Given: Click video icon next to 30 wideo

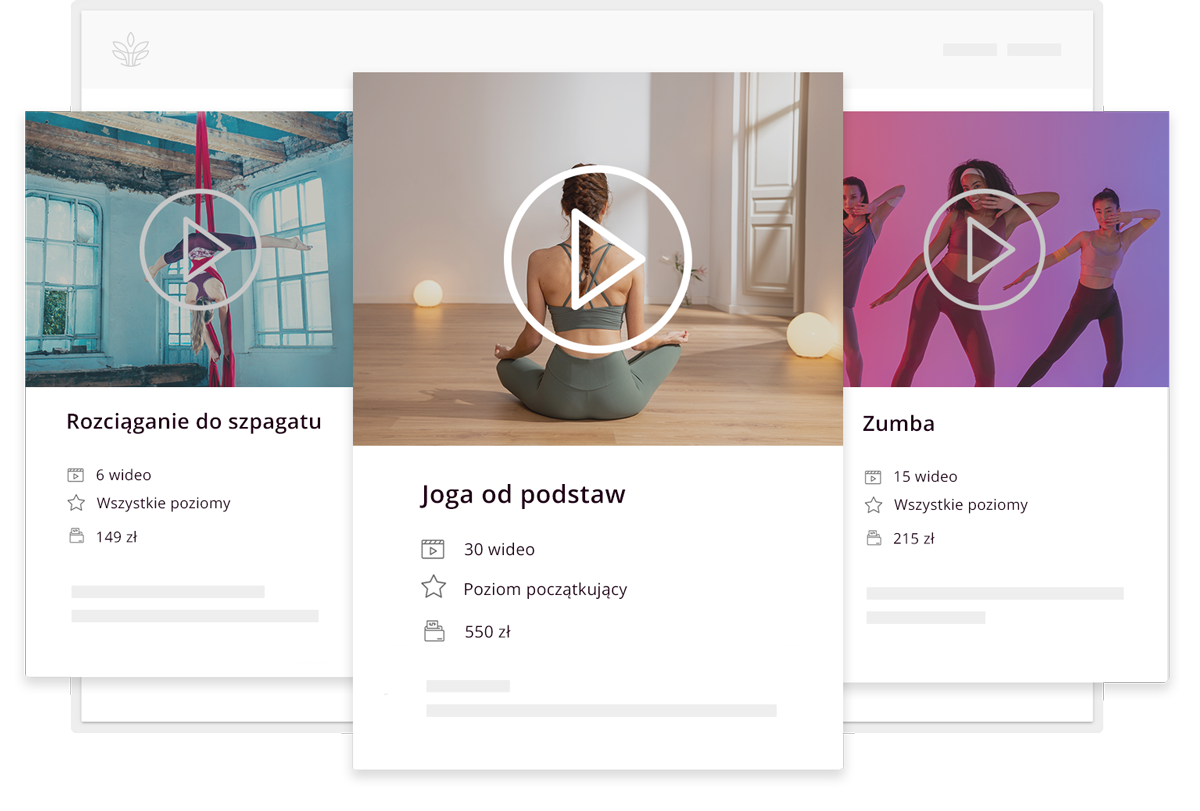Looking at the screenshot, I should pyautogui.click(x=433, y=549).
